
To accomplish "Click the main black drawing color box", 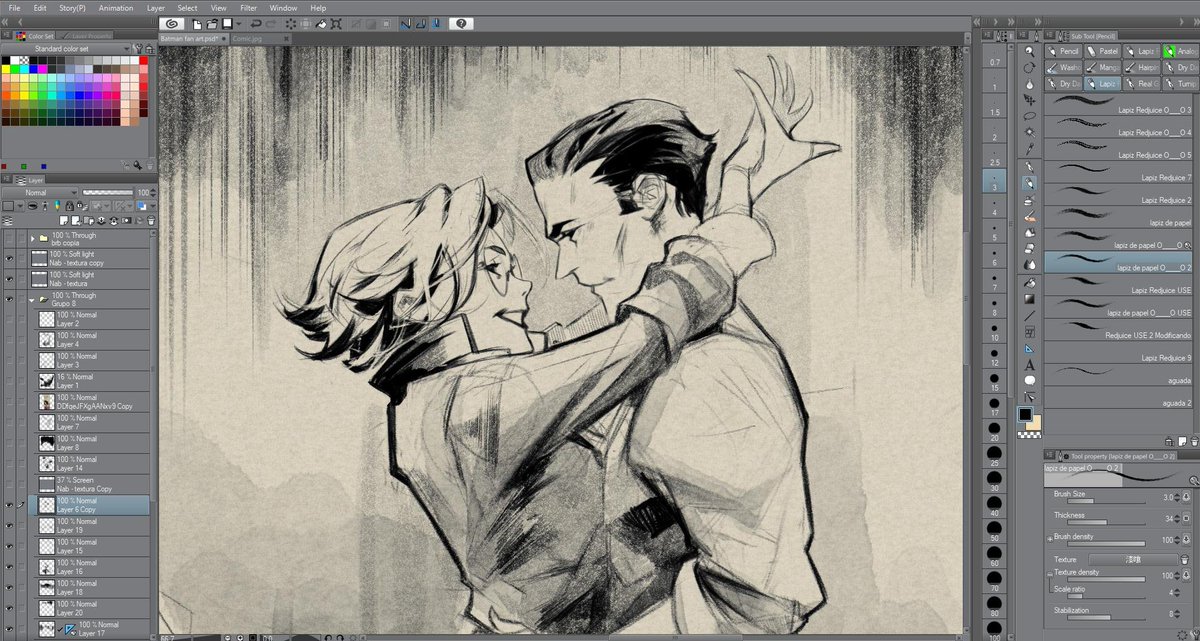I will pos(1025,414).
